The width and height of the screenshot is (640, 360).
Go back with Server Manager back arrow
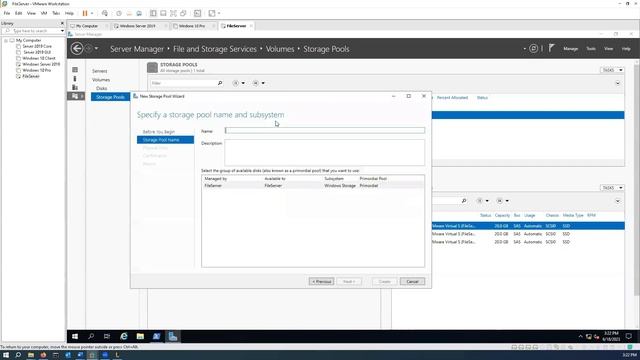pos(77,49)
